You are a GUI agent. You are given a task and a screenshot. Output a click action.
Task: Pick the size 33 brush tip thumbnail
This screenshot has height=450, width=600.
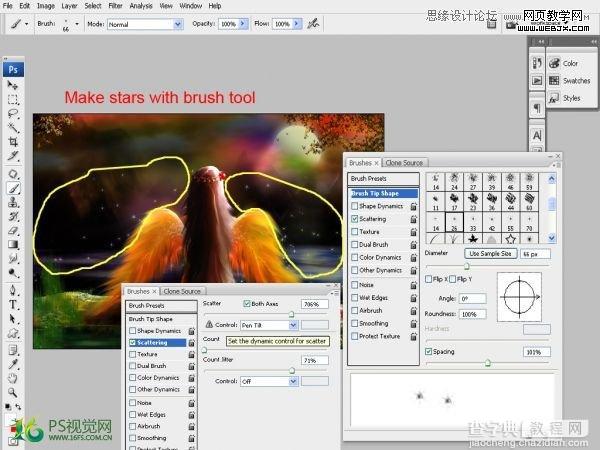pyautogui.click(x=473, y=223)
